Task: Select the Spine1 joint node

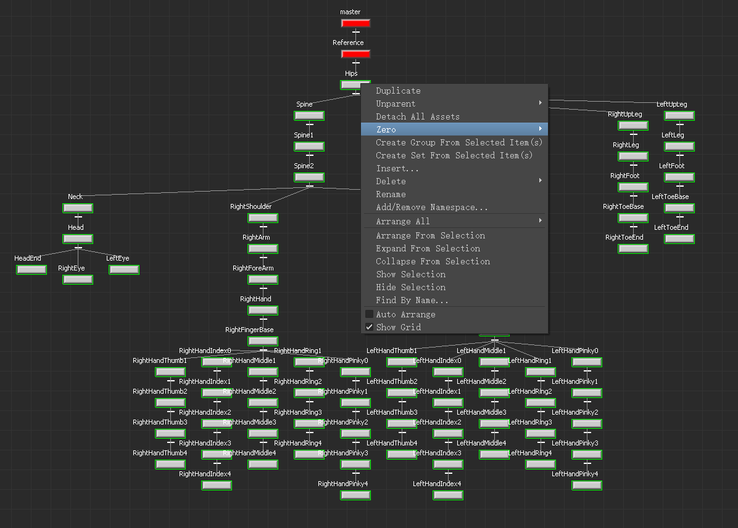Action: pos(309,146)
